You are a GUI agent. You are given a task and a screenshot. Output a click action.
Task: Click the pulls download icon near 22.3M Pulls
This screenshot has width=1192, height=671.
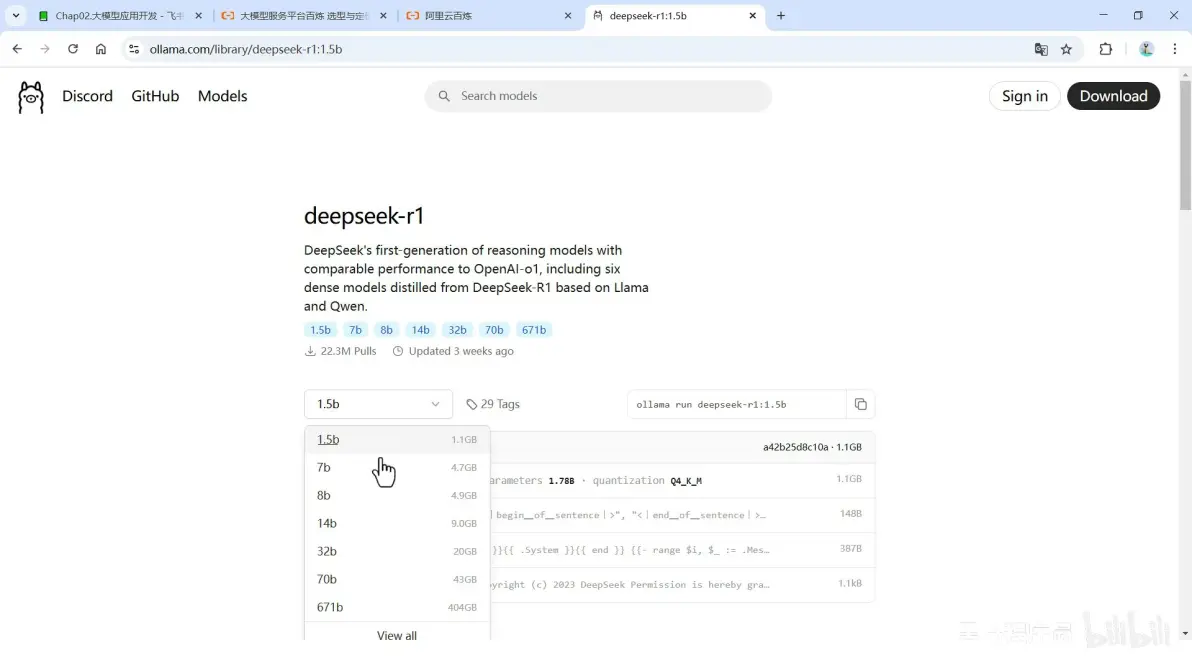tap(310, 351)
